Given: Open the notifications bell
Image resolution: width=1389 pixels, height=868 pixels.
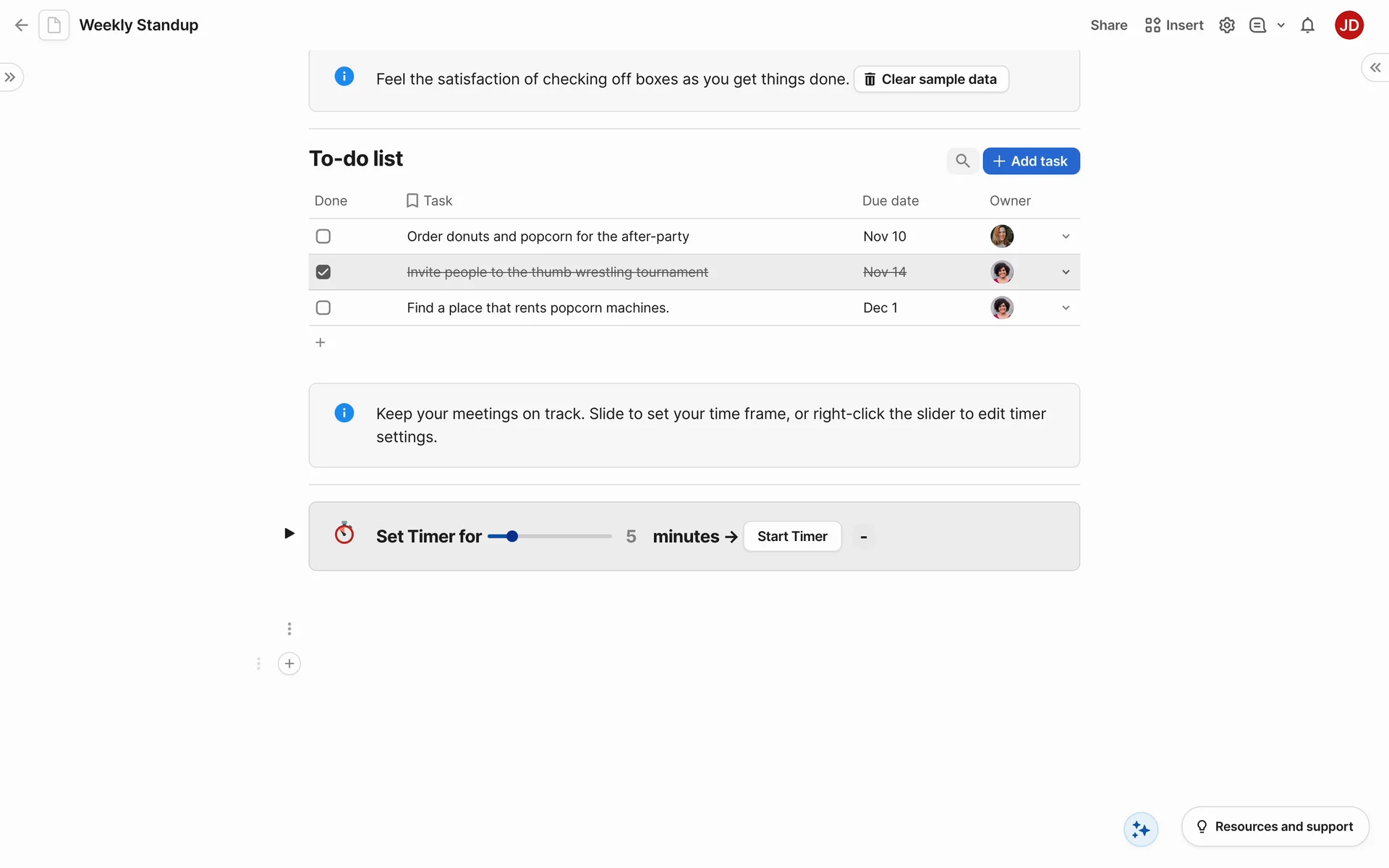Looking at the screenshot, I should click(x=1307, y=25).
